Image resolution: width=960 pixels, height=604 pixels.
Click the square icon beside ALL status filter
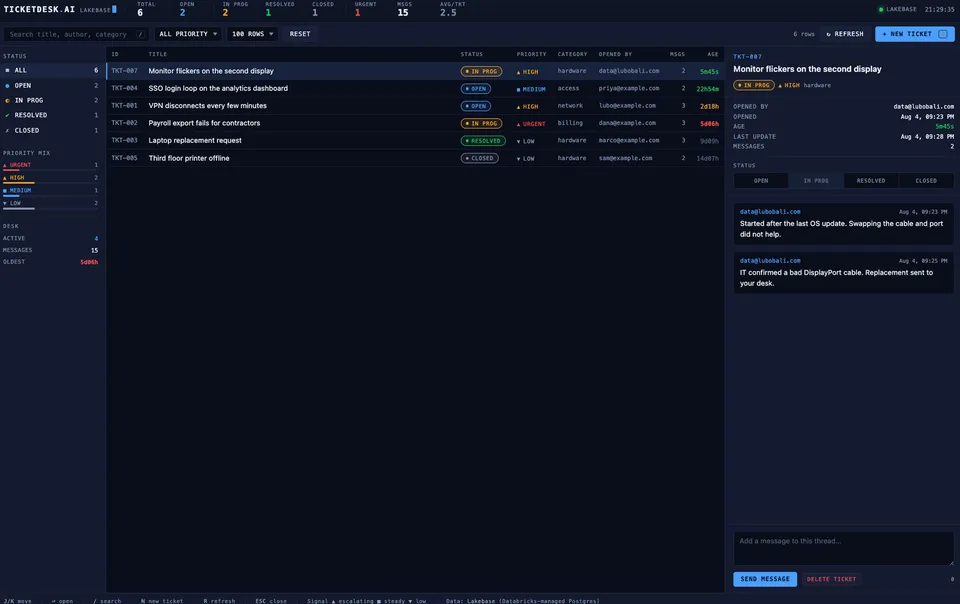point(7,70)
